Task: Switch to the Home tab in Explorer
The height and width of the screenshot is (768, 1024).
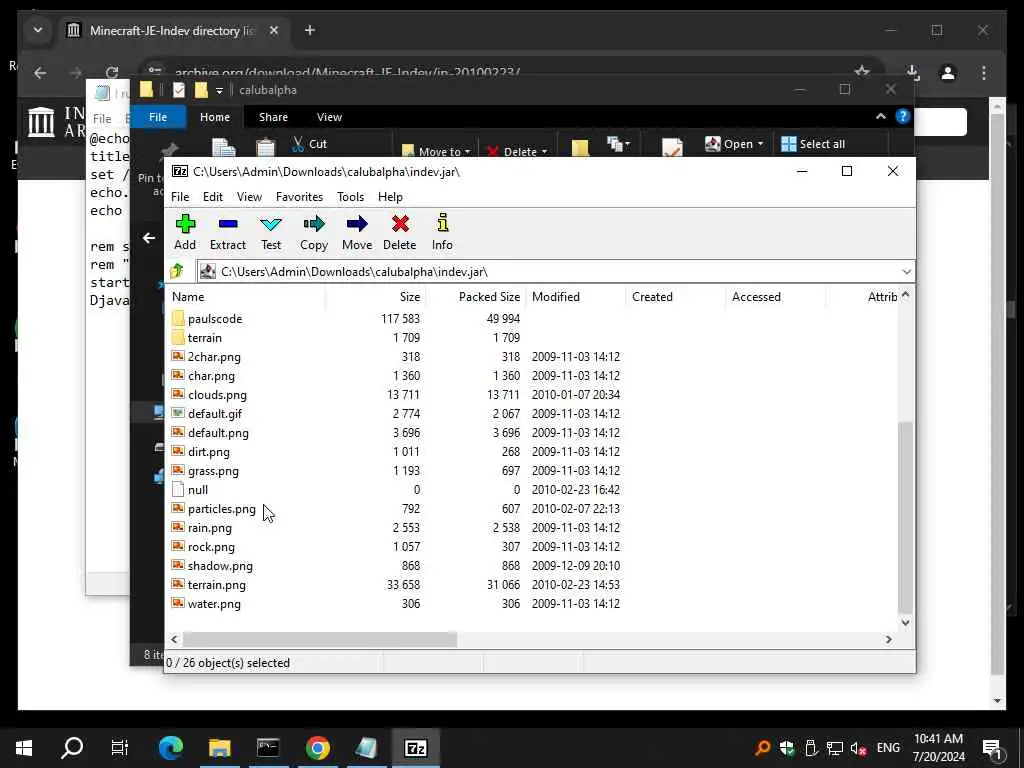Action: click(x=215, y=117)
